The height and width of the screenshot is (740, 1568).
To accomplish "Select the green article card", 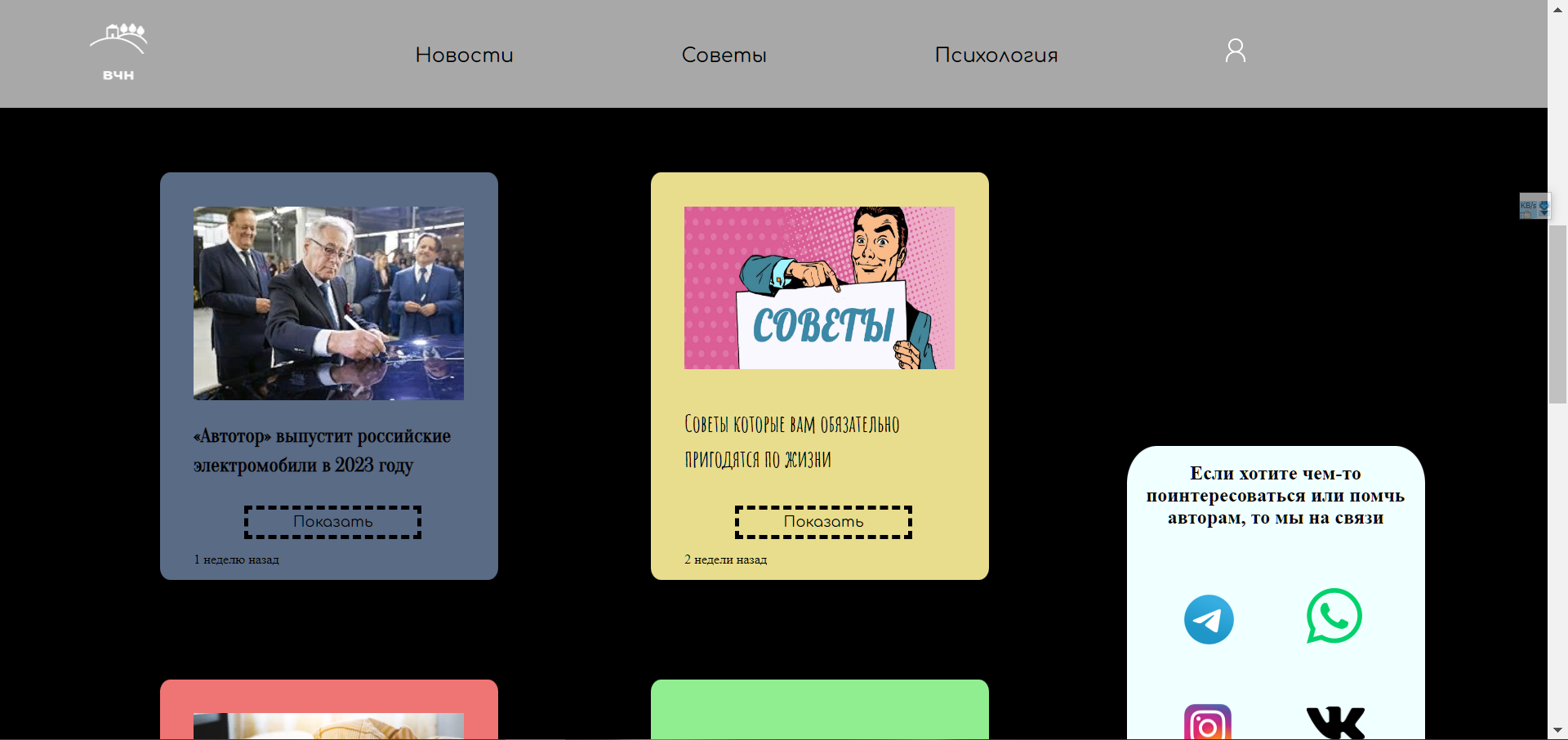I will (819, 709).
